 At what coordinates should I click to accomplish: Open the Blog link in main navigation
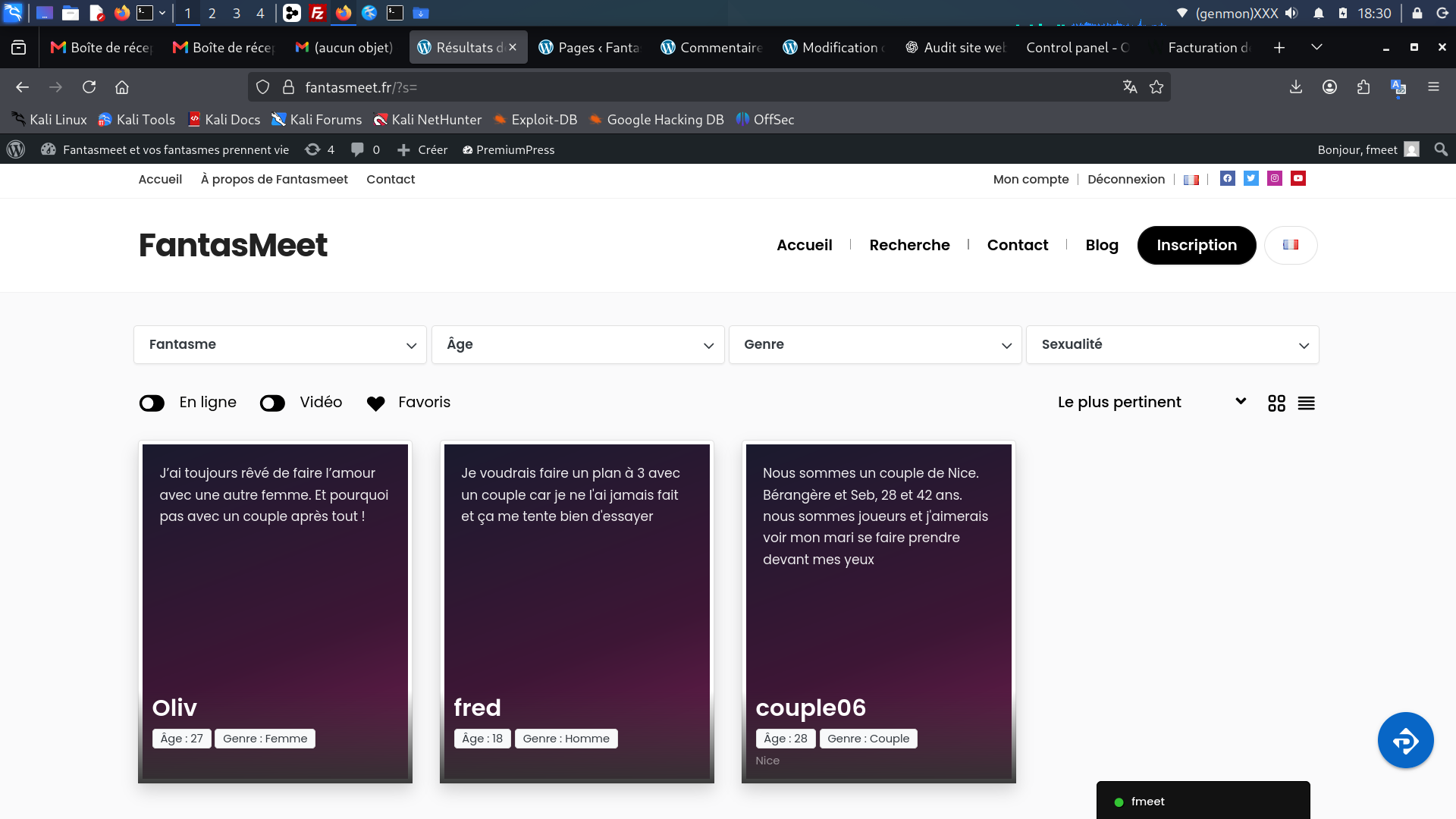tap(1102, 245)
